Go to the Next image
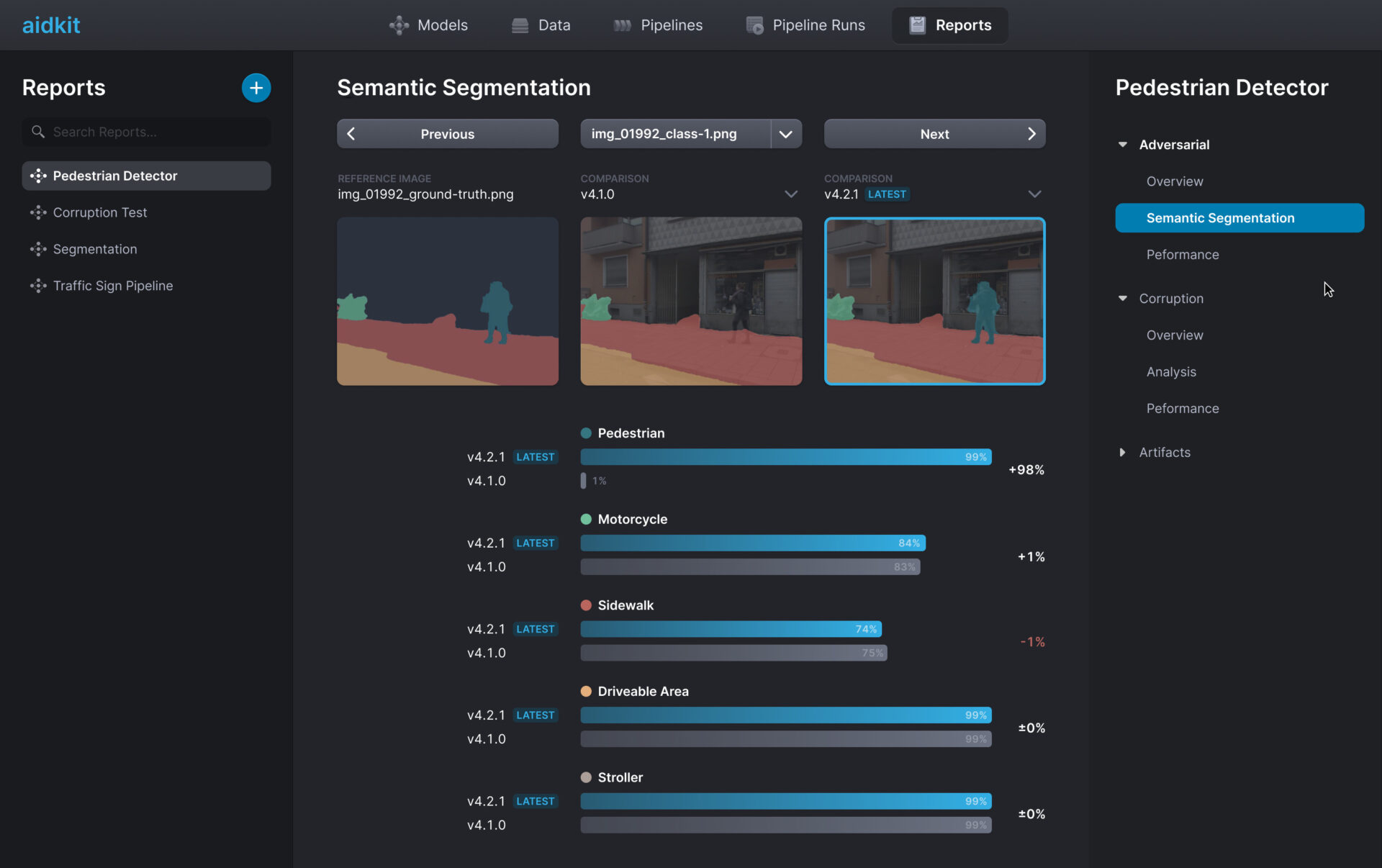 tap(934, 134)
